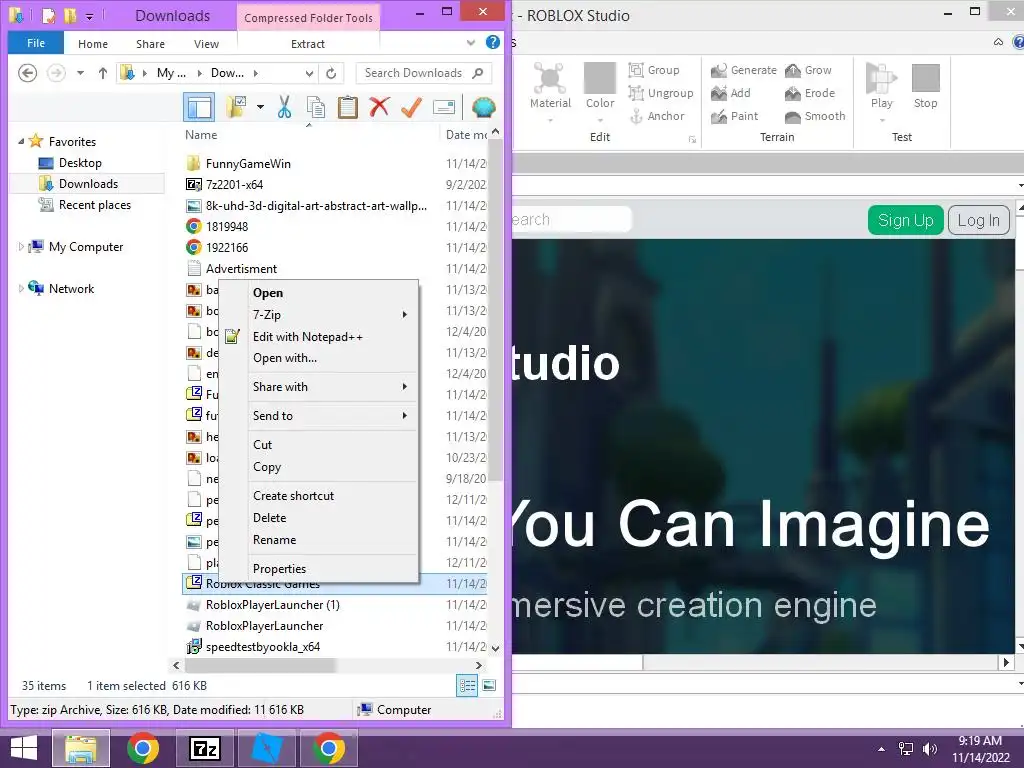The image size is (1024, 768).
Task: Click the Rename icon in Explorer toolbar
Action: click(443, 107)
